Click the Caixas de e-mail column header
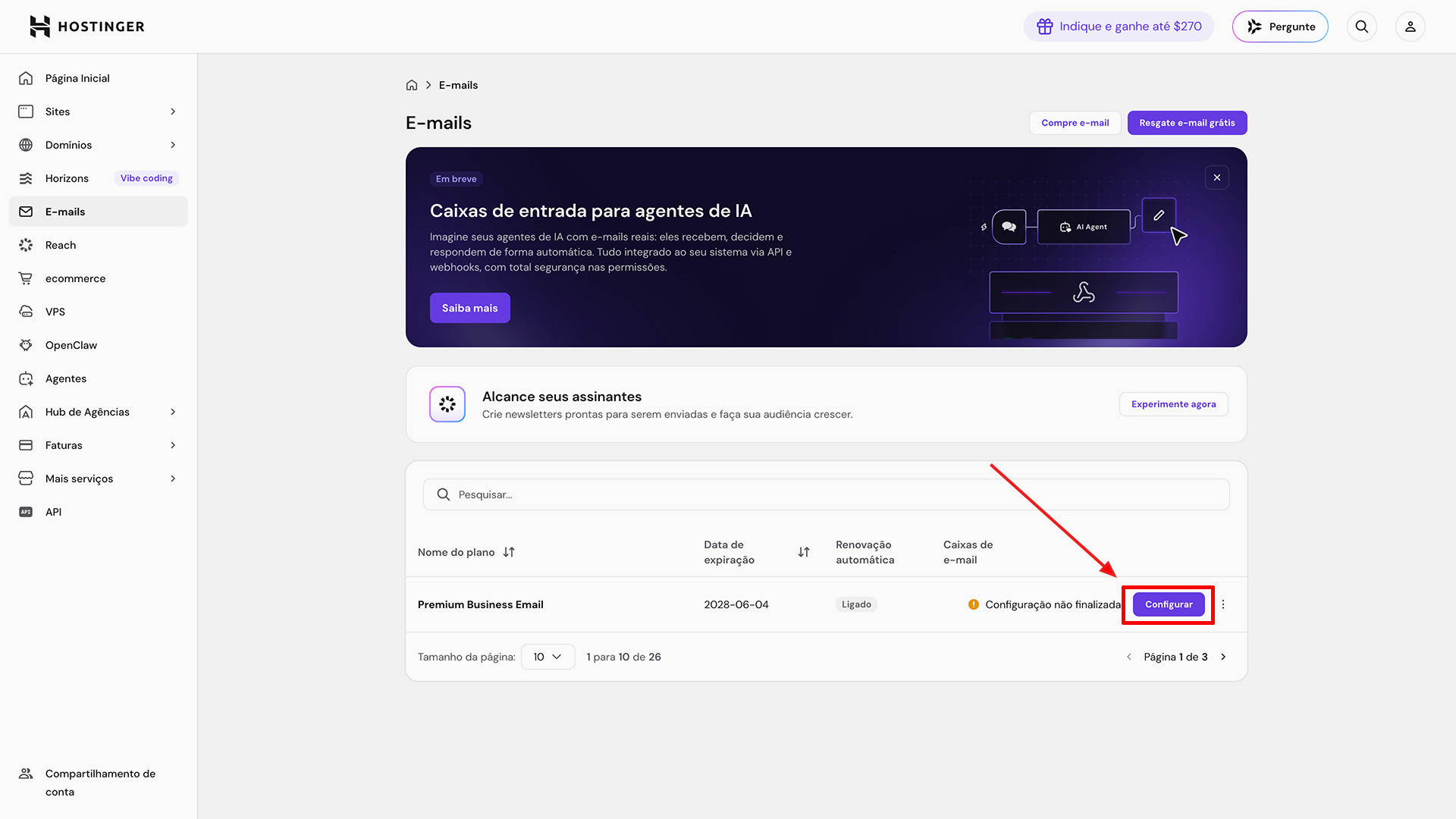 968,552
